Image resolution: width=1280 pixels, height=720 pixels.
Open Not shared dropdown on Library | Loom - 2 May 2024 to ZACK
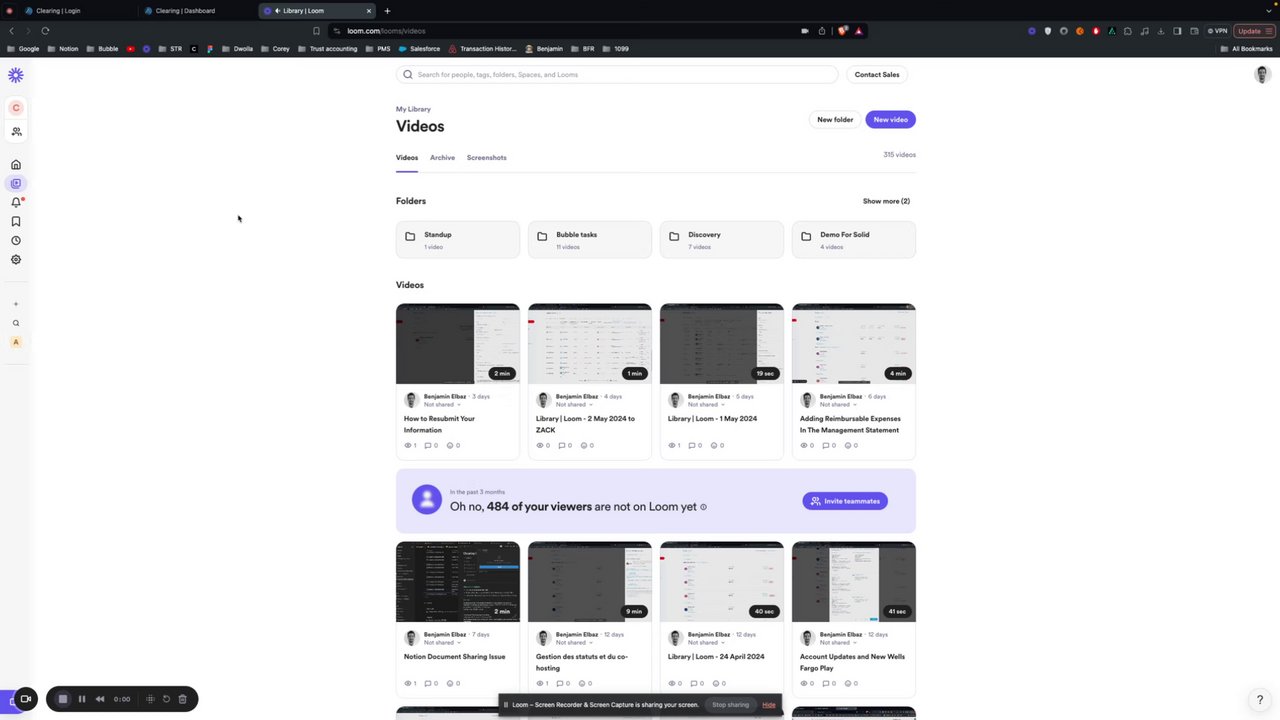[x=575, y=404]
